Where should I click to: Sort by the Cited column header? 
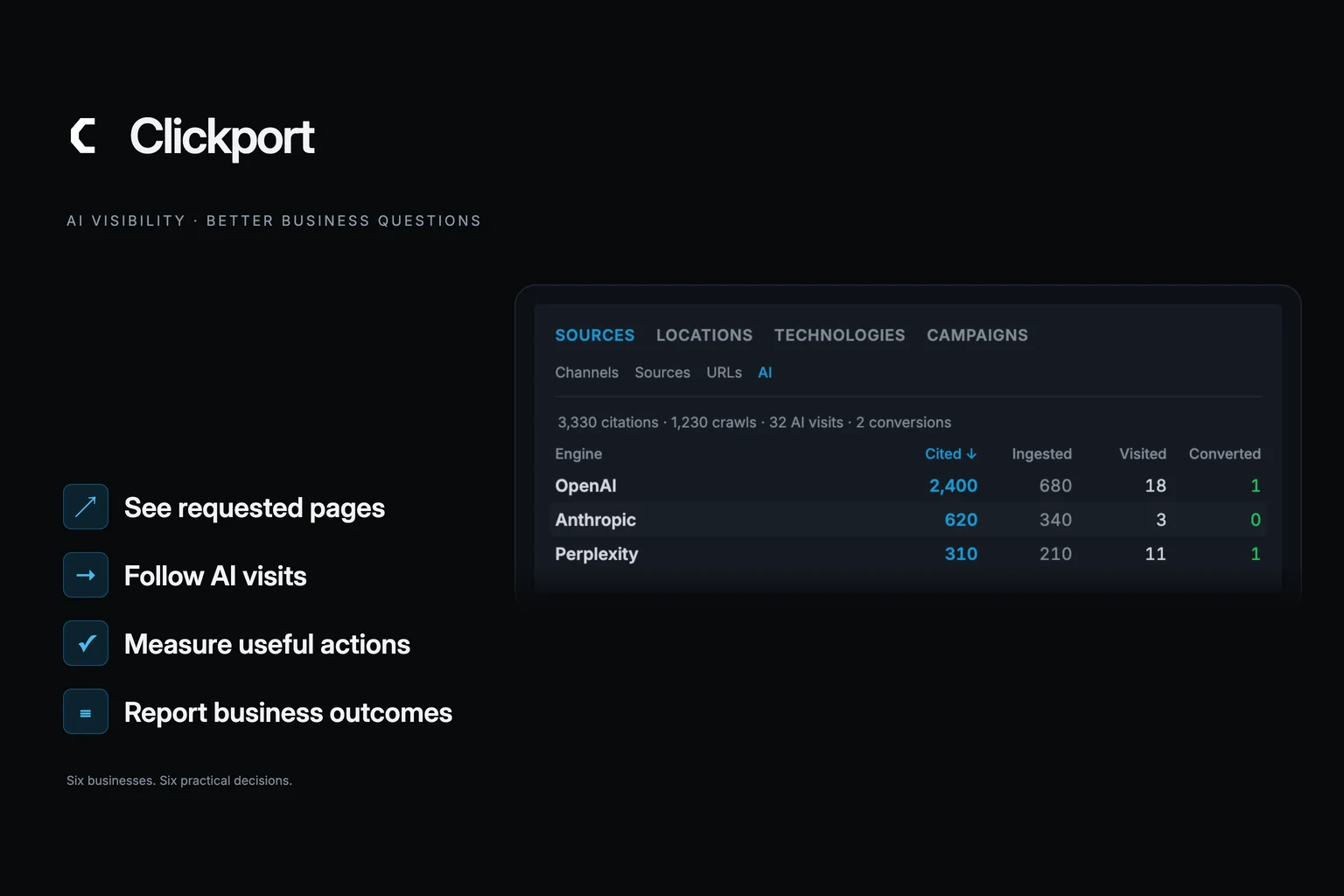click(x=950, y=454)
